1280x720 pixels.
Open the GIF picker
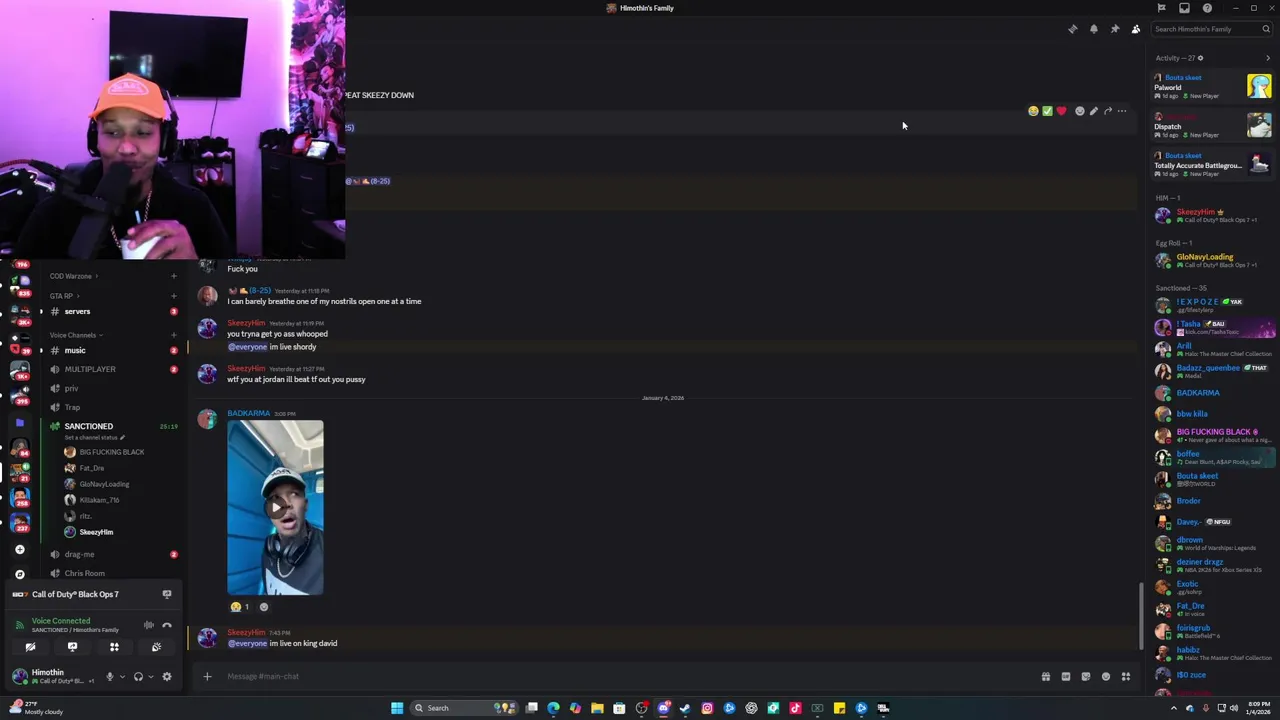[x=1066, y=677]
